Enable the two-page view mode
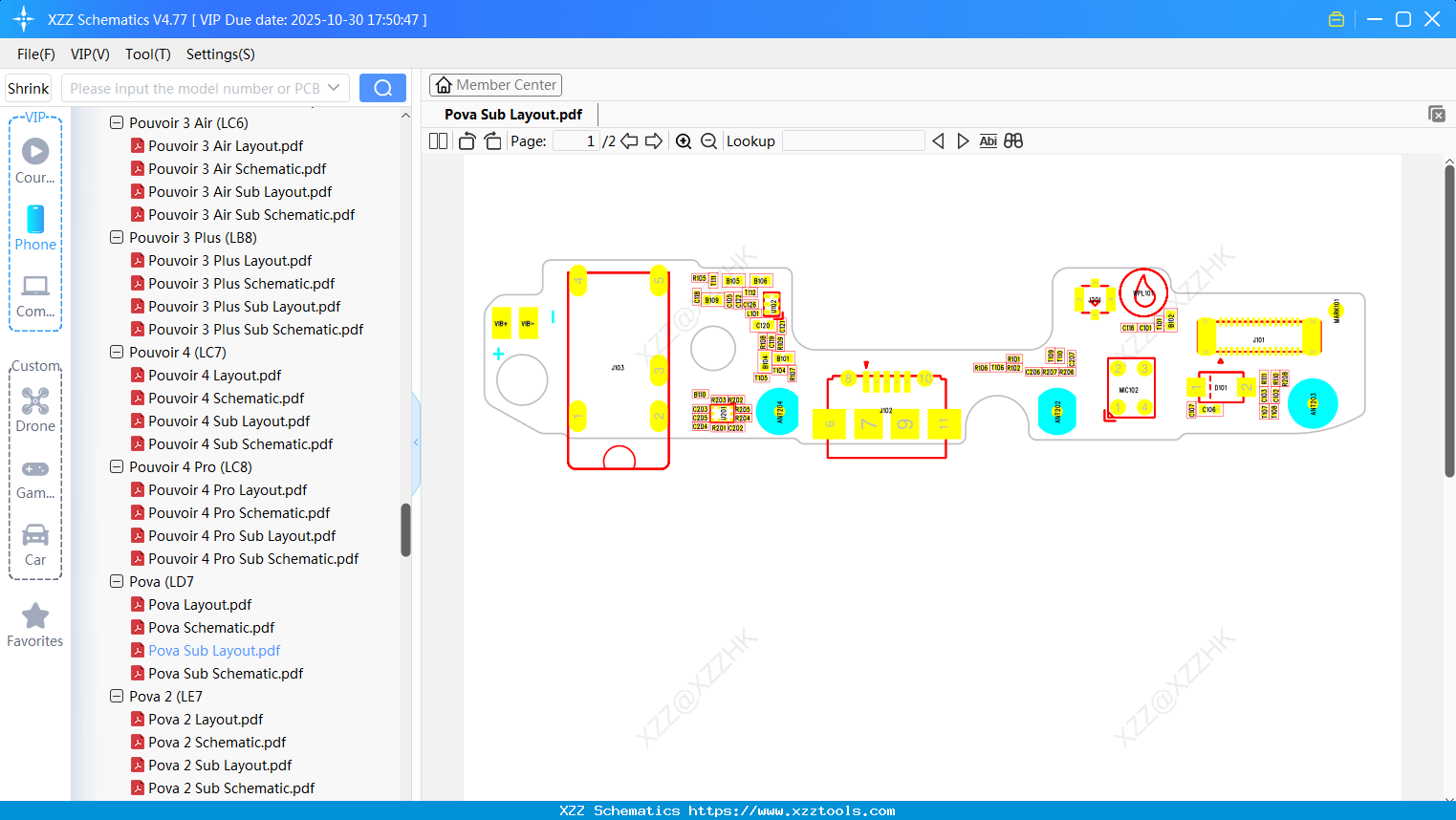Screen dimensions: 1456x820 [438, 140]
